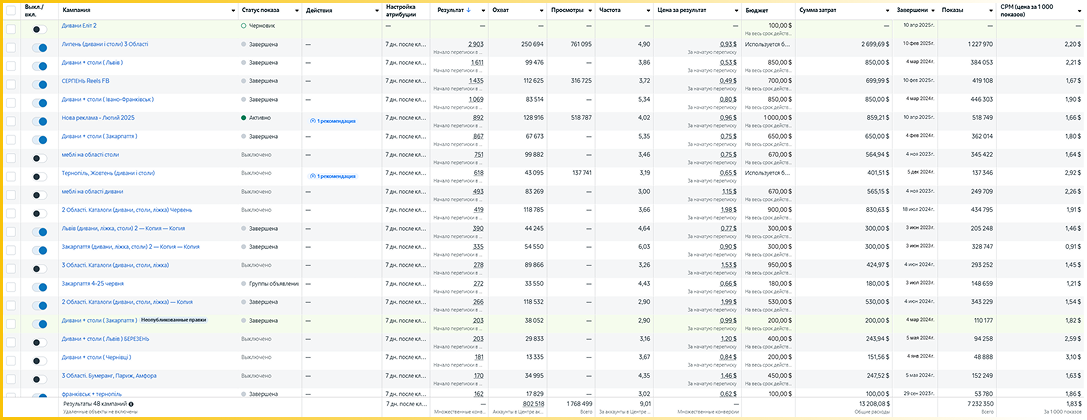This screenshot has height=420, width=1087.
Task: Tick the select-all checkbox in the header
Action: pos(10,10)
